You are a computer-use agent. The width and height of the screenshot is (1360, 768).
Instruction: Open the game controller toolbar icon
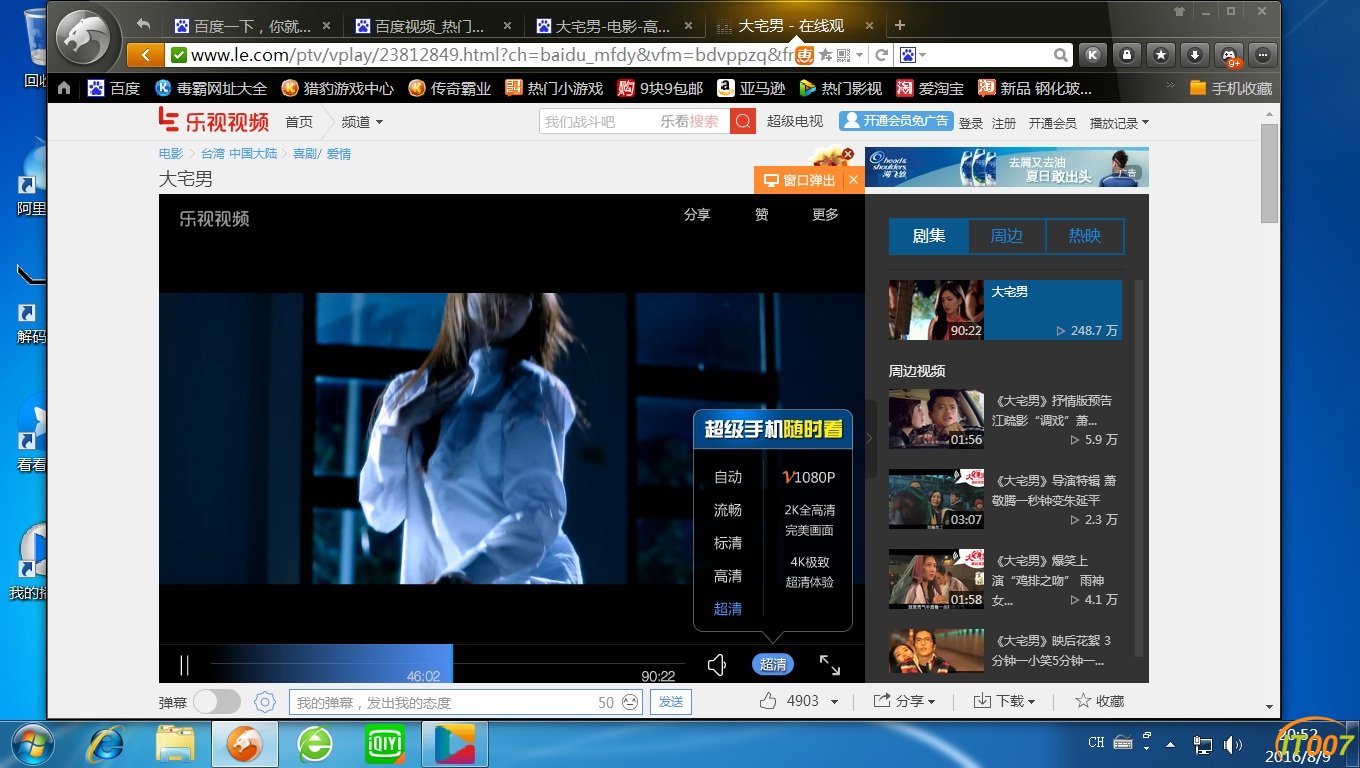point(1230,55)
